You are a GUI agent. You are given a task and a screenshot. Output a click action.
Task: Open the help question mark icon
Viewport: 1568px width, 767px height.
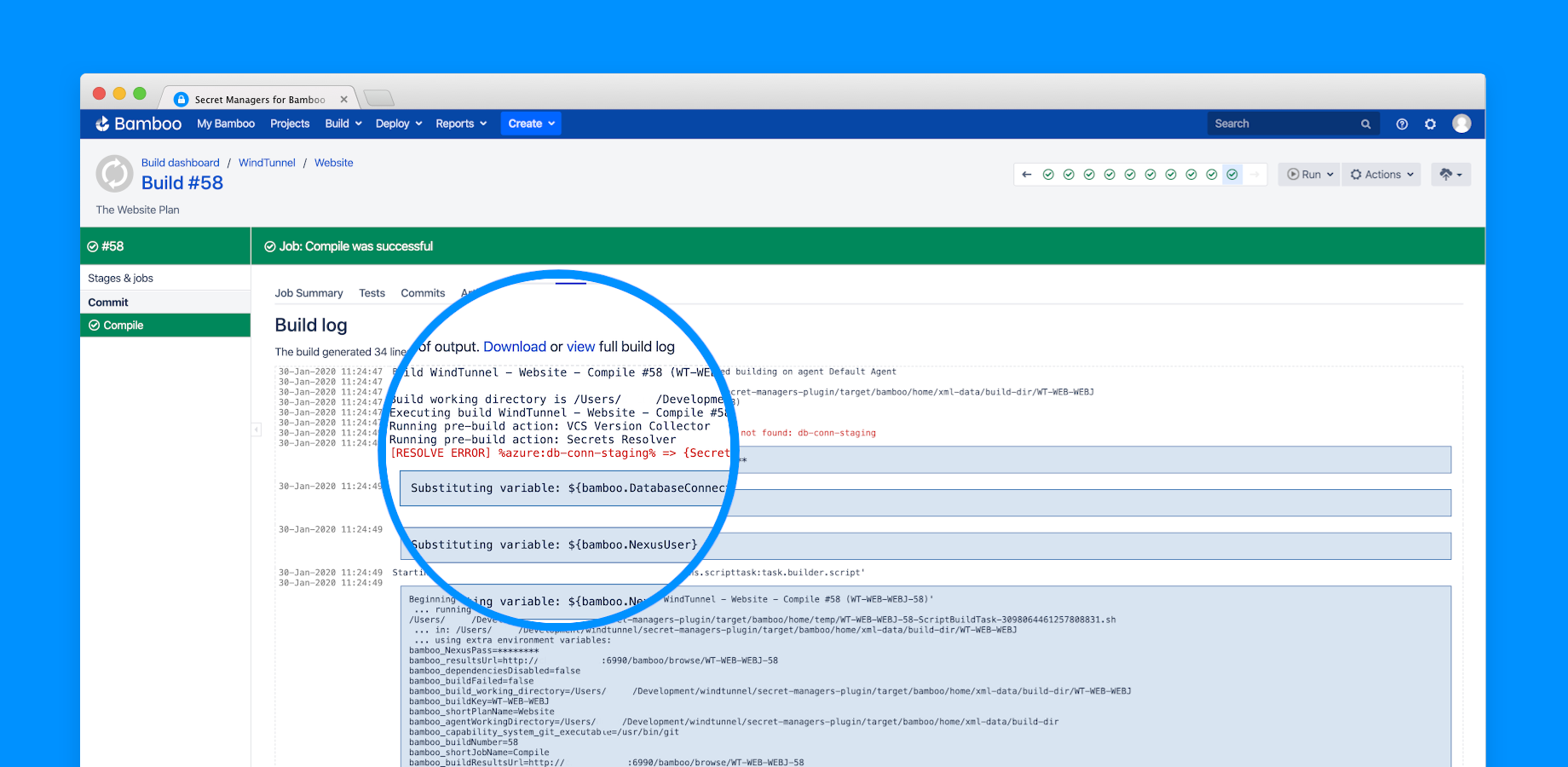coord(1402,124)
